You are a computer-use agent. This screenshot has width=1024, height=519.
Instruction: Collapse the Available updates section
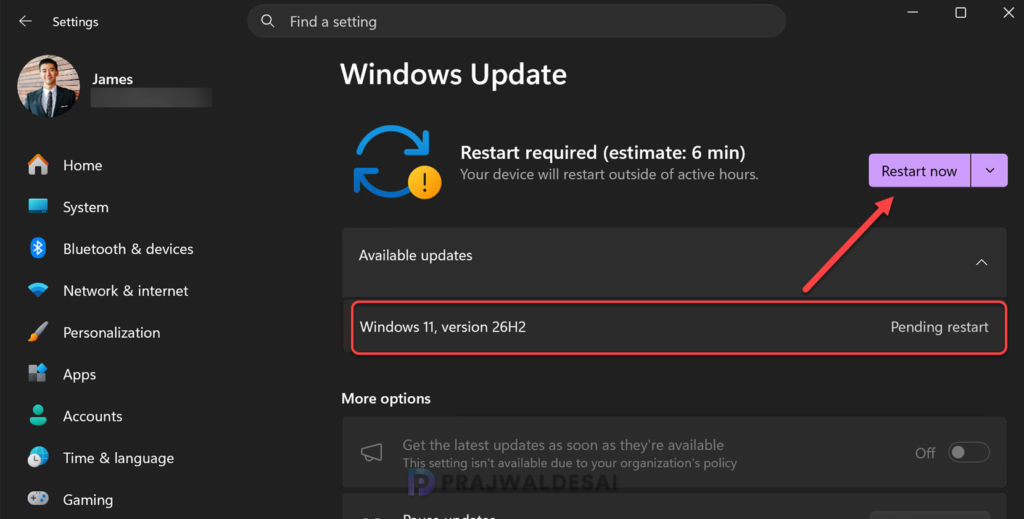point(981,262)
